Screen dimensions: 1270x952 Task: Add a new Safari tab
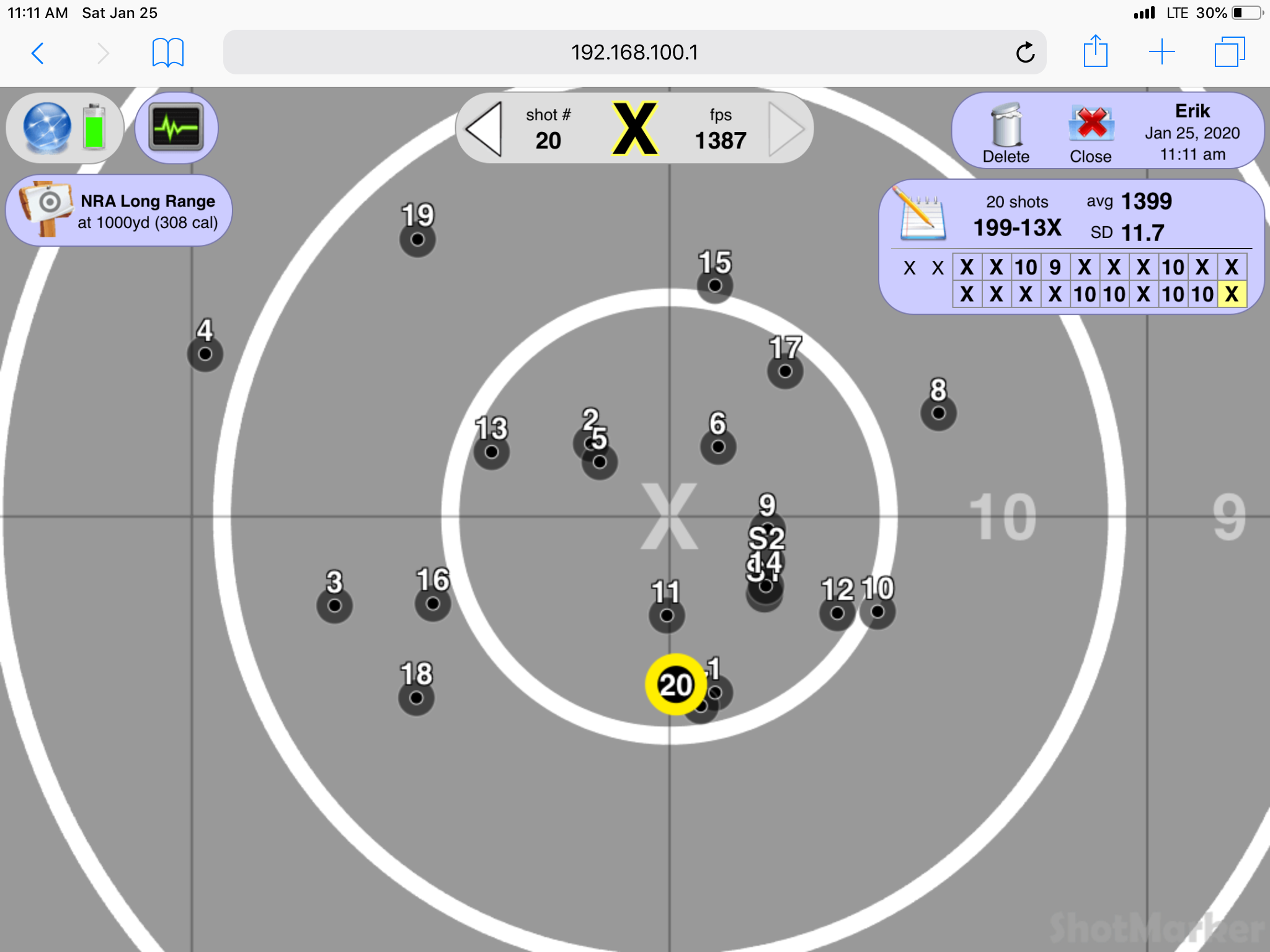[x=1161, y=52]
